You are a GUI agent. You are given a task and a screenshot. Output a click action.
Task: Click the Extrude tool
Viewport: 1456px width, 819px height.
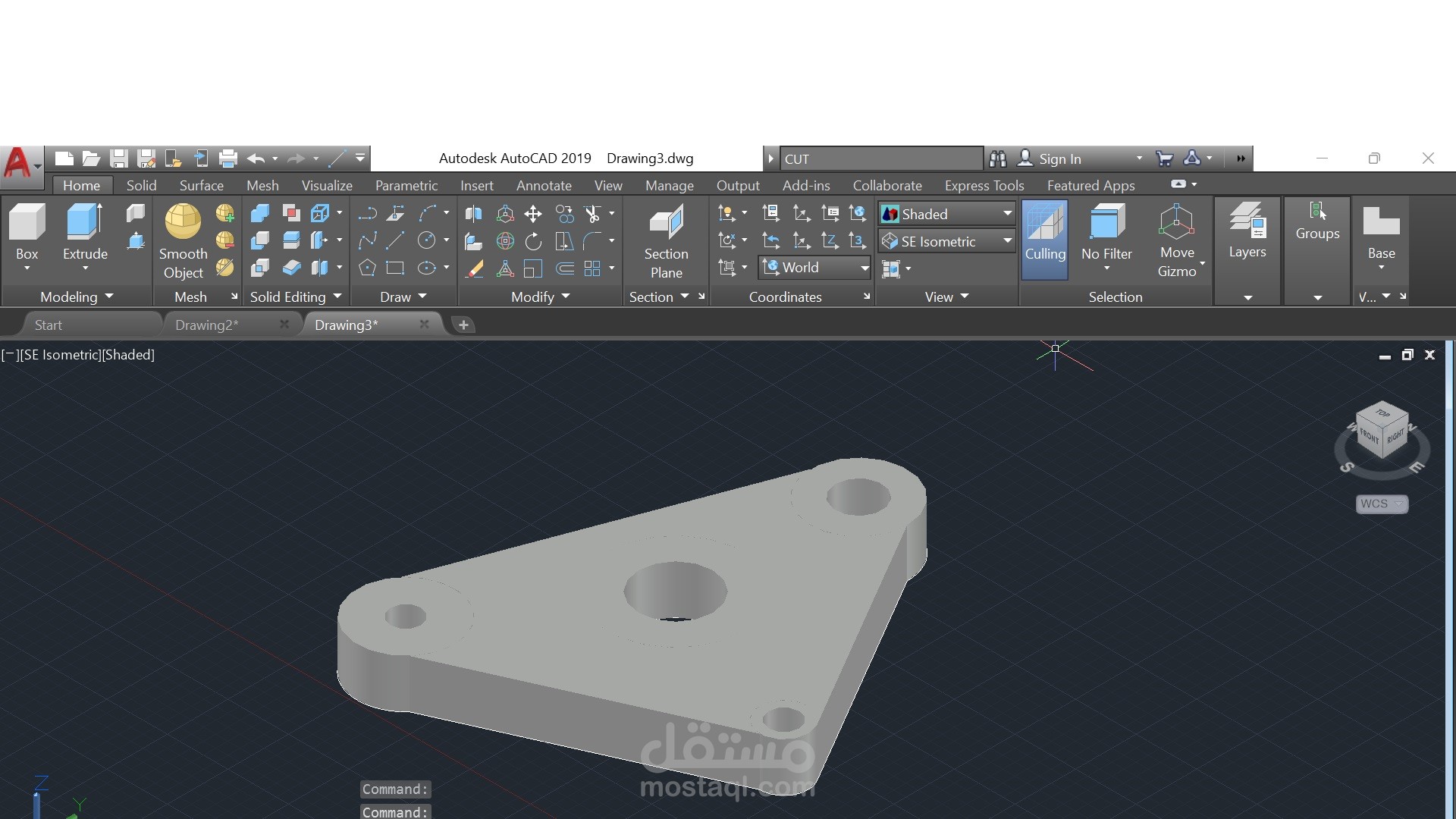[85, 231]
